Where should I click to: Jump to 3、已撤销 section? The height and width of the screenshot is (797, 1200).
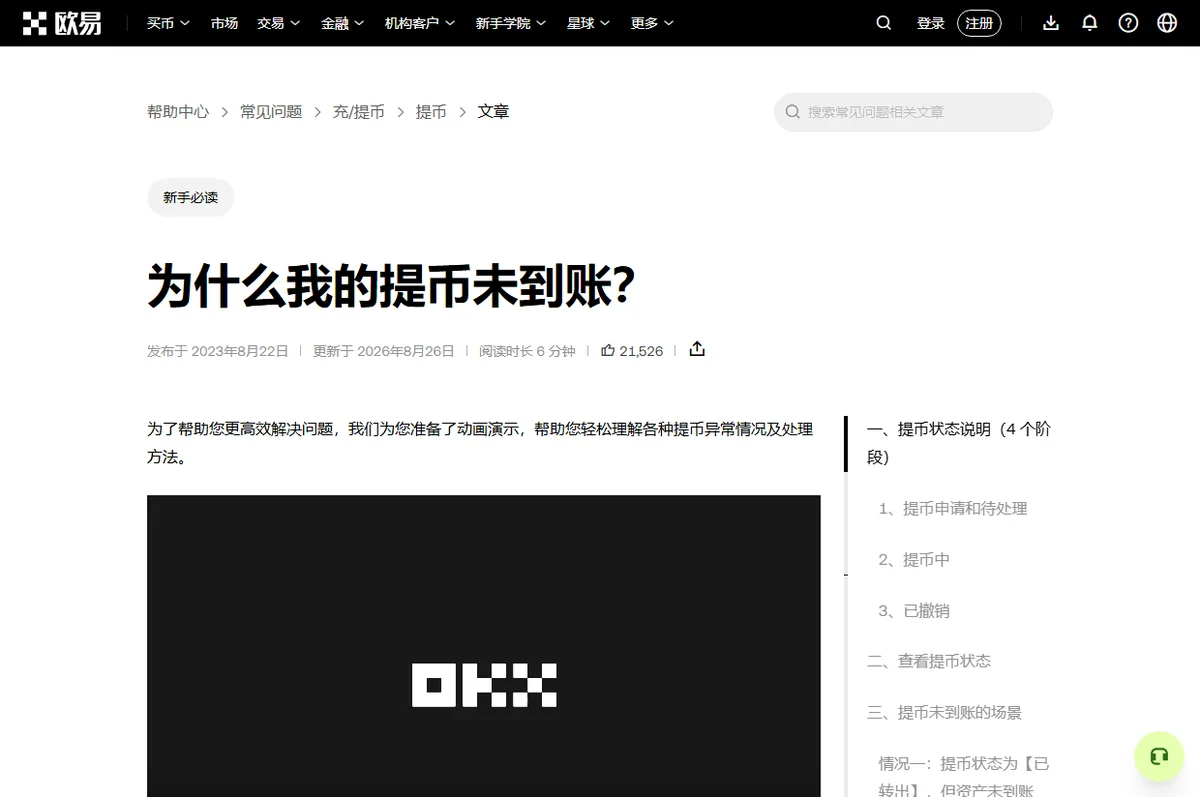914,611
